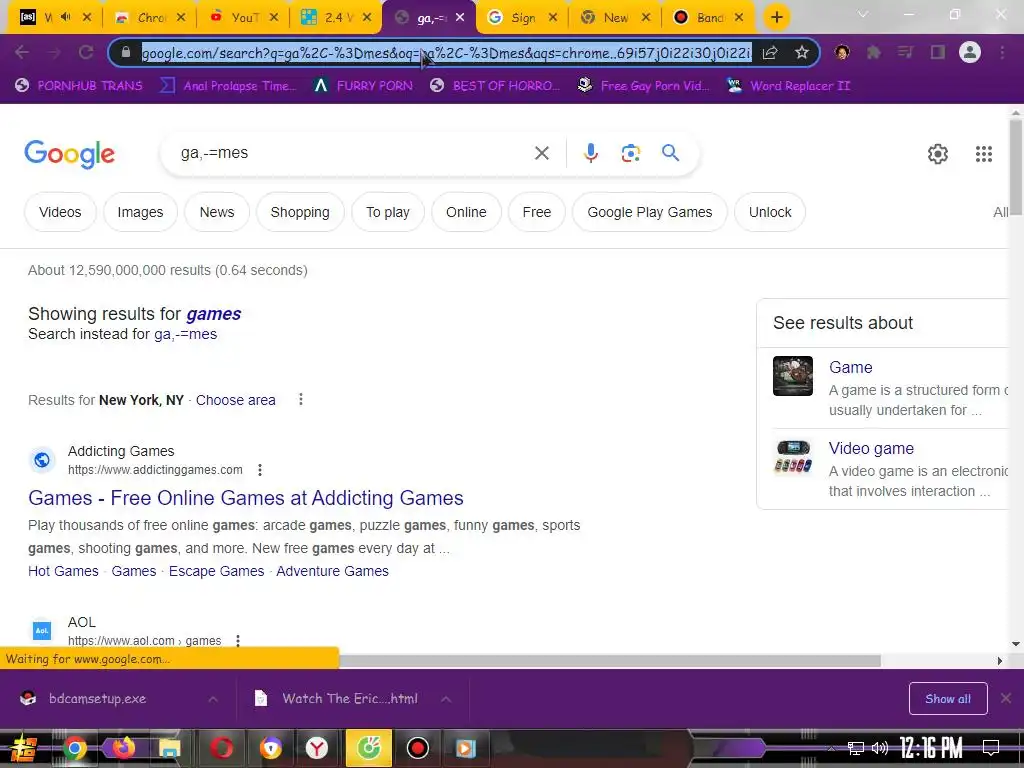Click the taskbar clock showing 12:16 PM
Screen dimensions: 1024x768
point(931,748)
